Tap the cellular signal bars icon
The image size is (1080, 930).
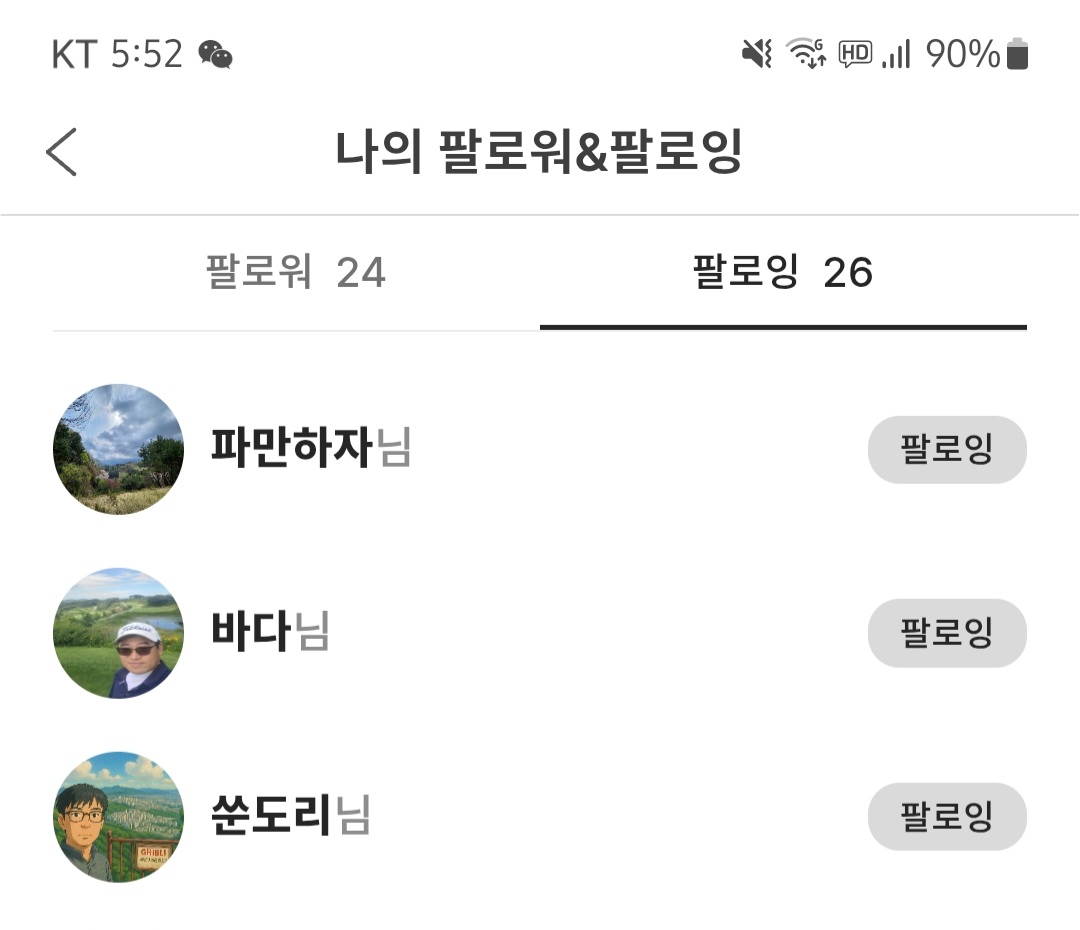click(x=896, y=54)
